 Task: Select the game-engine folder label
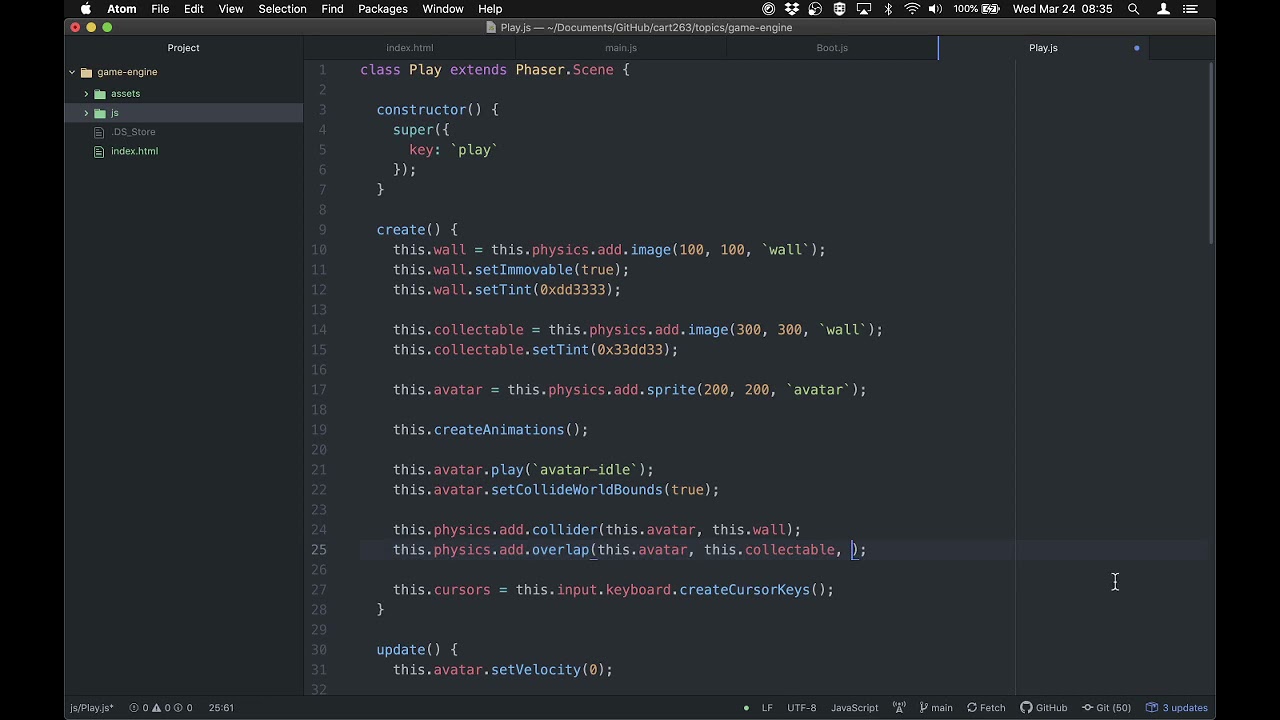click(x=127, y=72)
